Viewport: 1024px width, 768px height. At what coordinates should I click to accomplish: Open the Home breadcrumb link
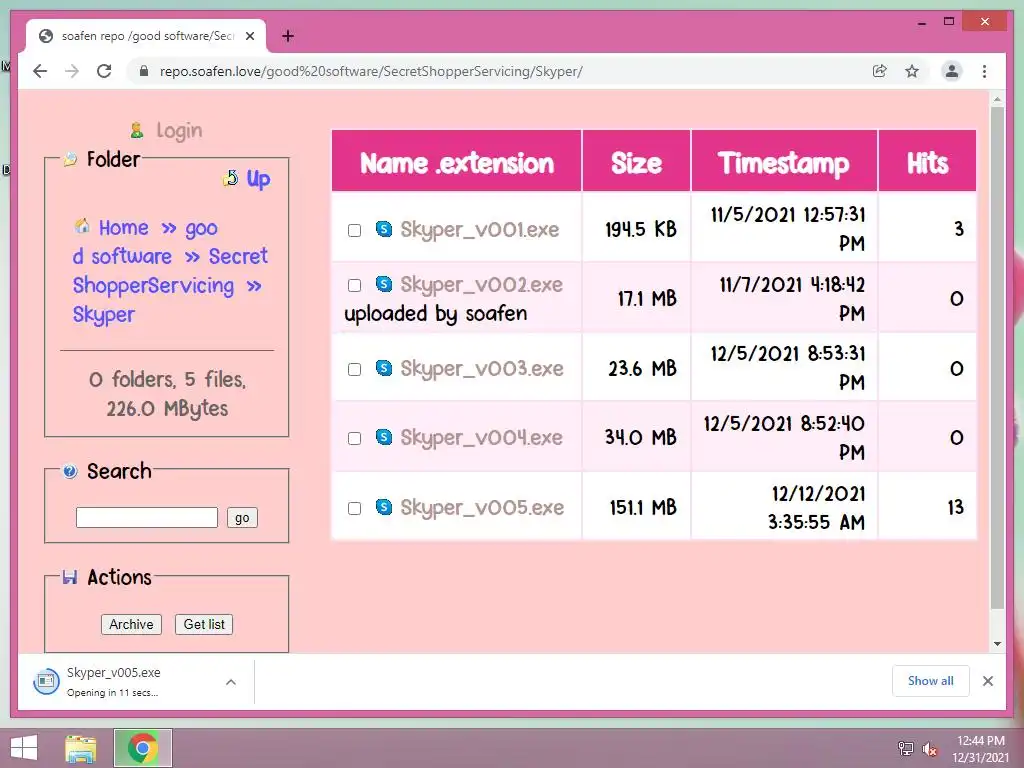[123, 227]
